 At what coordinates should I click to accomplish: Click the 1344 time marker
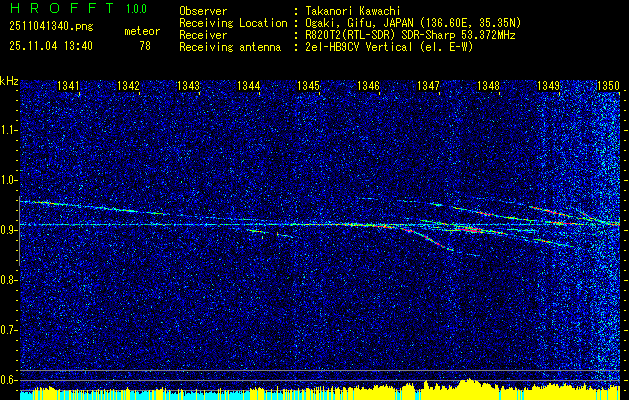[248, 86]
